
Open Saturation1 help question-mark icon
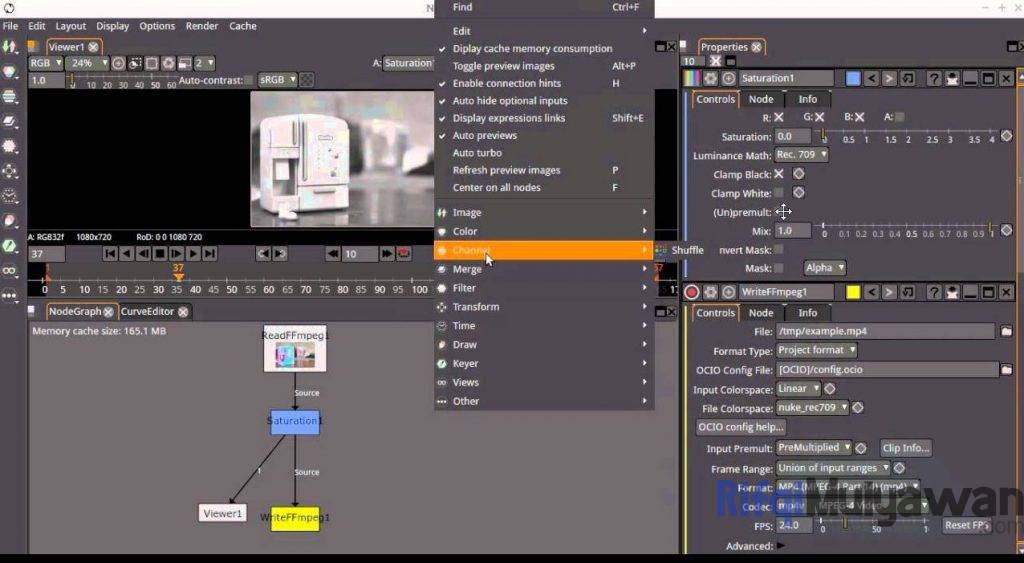pos(935,78)
